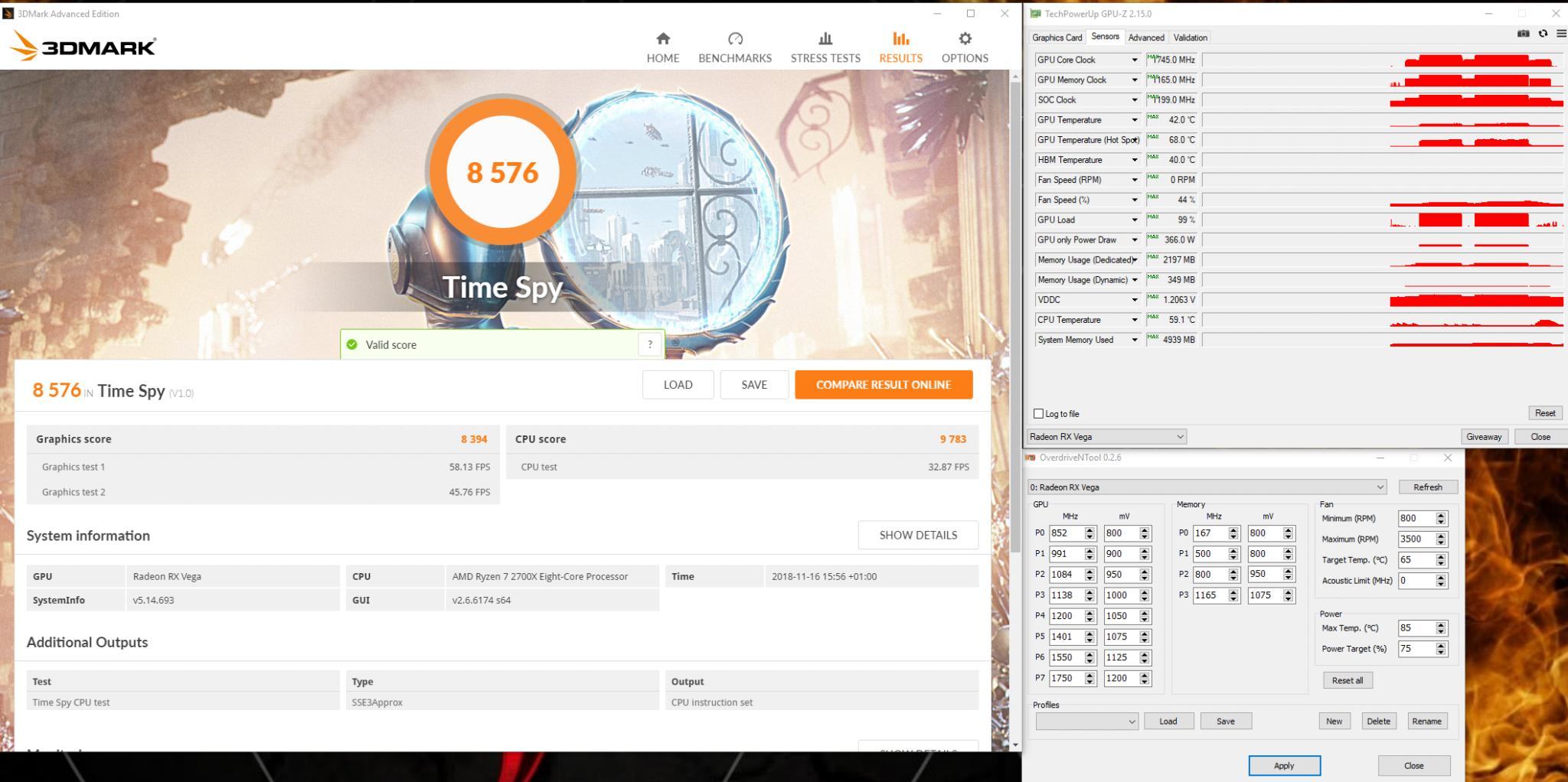Click SAVE in the 3DMark results
Screen dimensions: 1568x782
754,385
